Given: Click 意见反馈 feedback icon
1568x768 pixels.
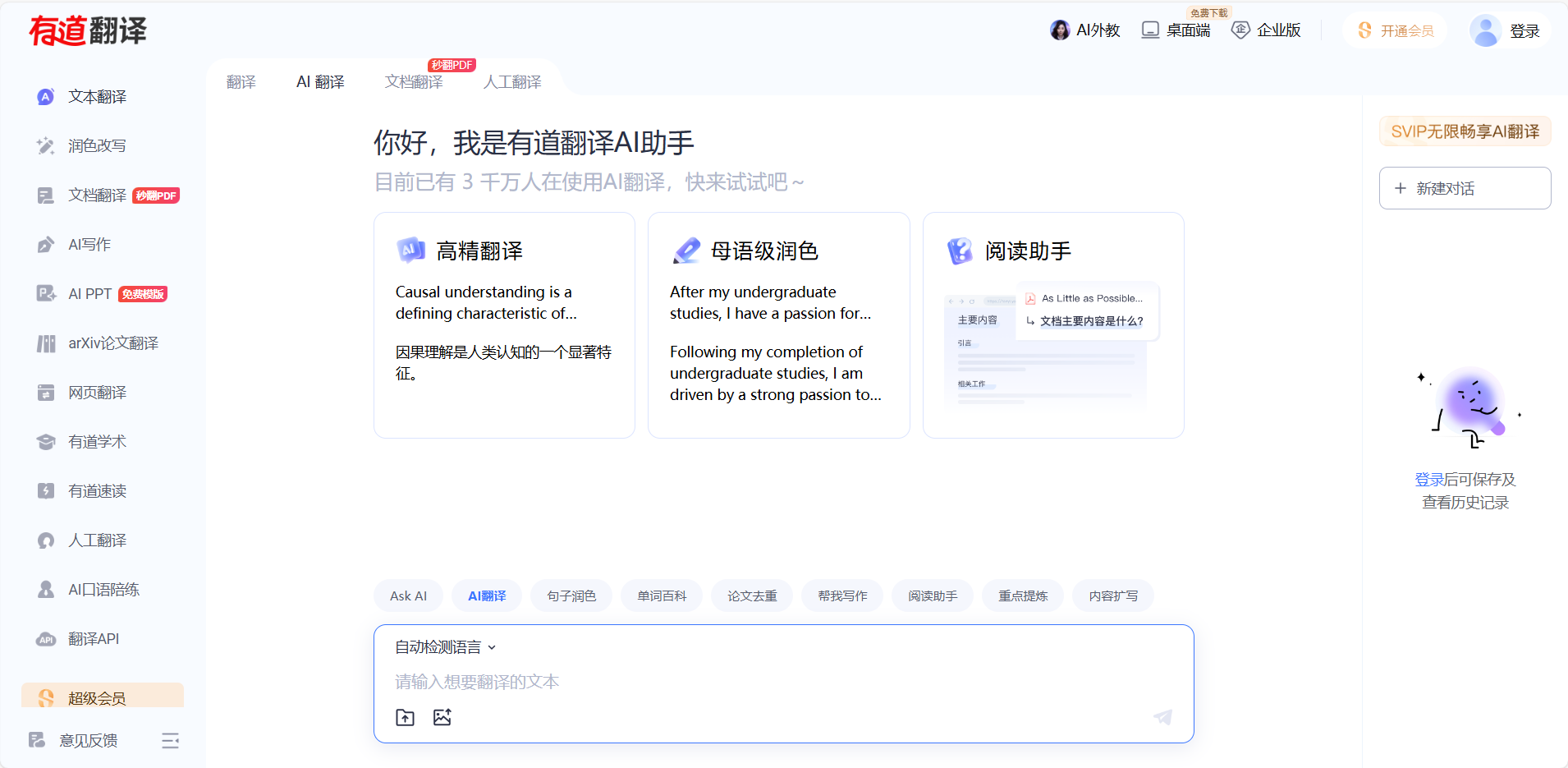Looking at the screenshot, I should [37, 740].
